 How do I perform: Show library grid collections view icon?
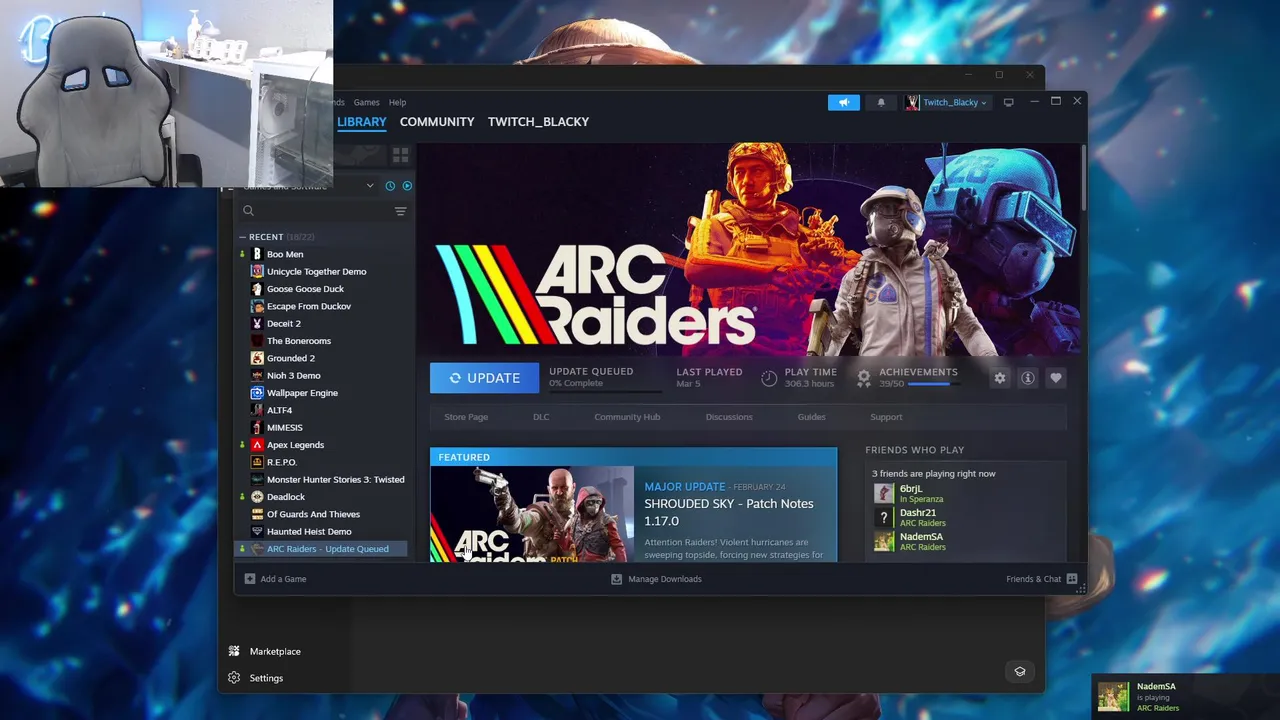[x=400, y=155]
